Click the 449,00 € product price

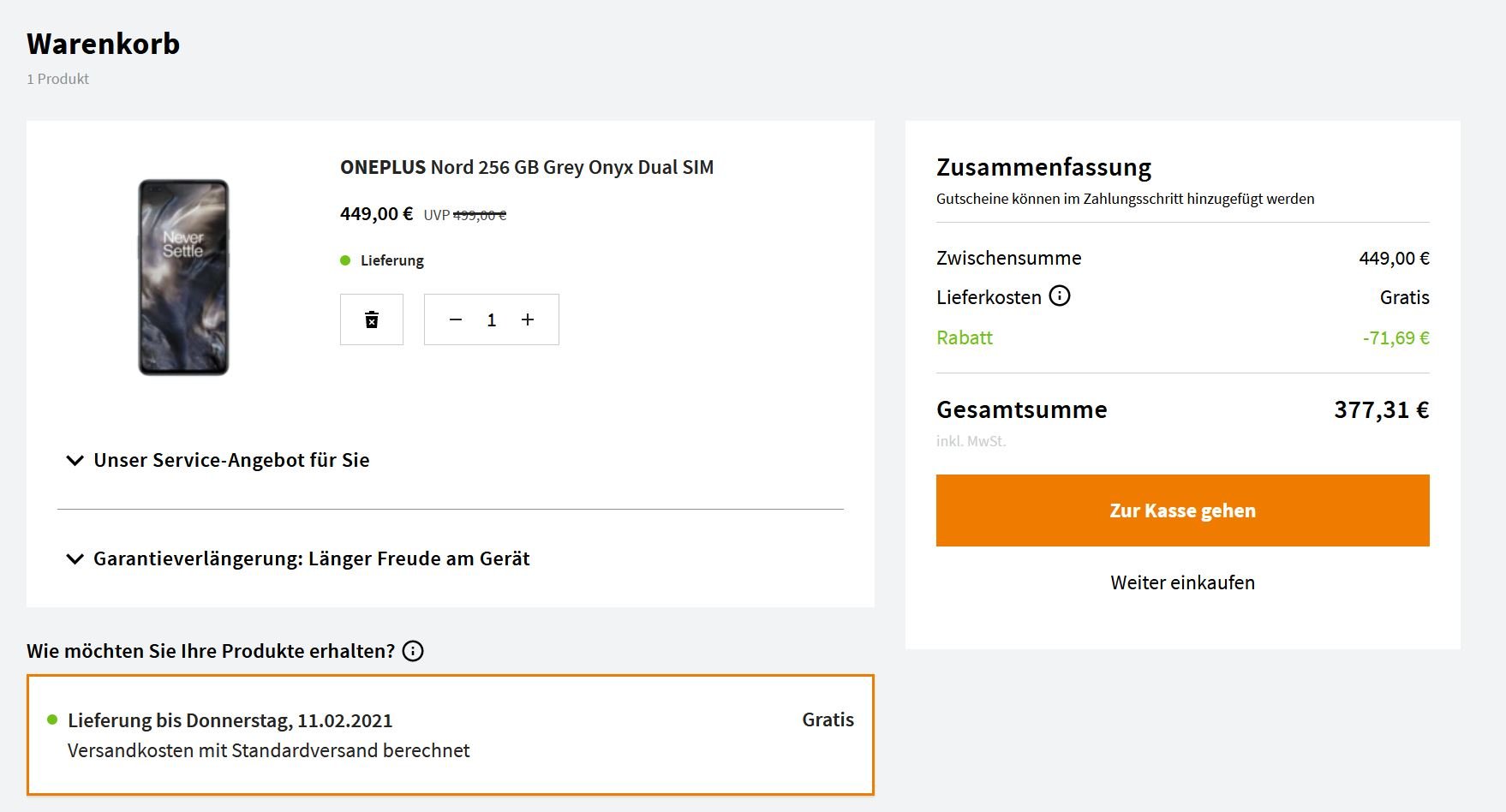376,213
